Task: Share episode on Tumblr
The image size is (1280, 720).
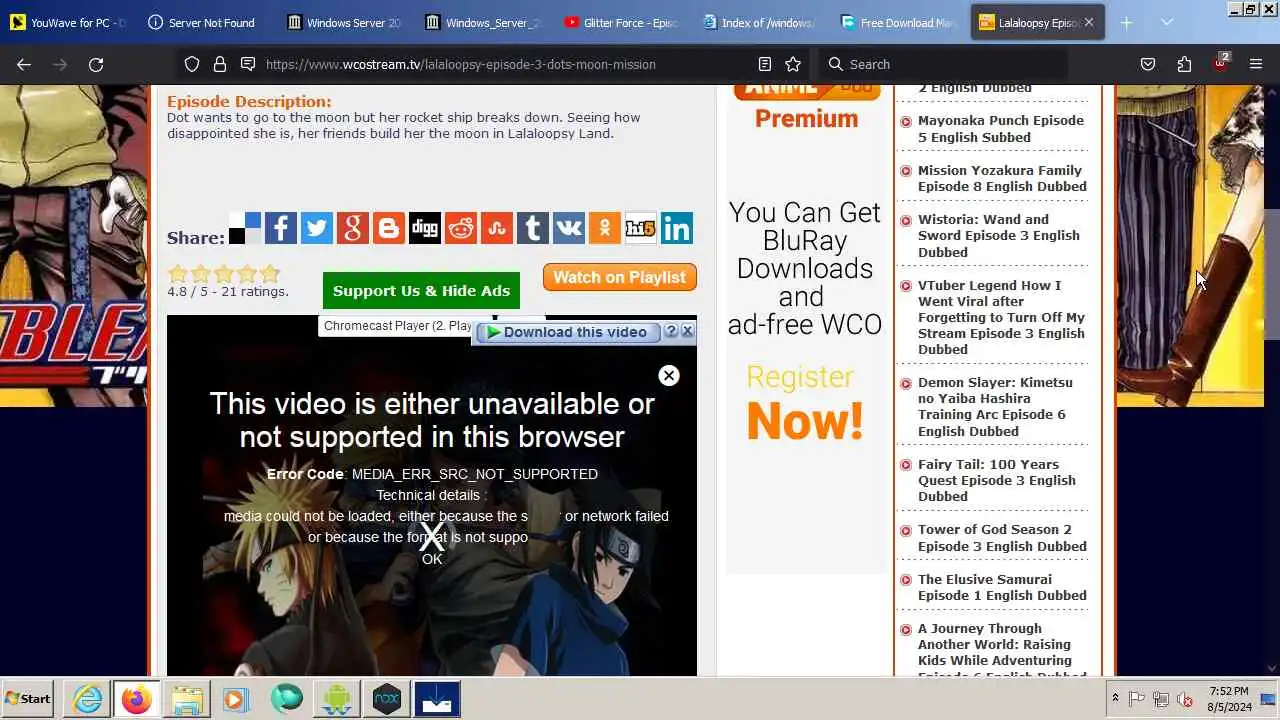Action: (533, 228)
